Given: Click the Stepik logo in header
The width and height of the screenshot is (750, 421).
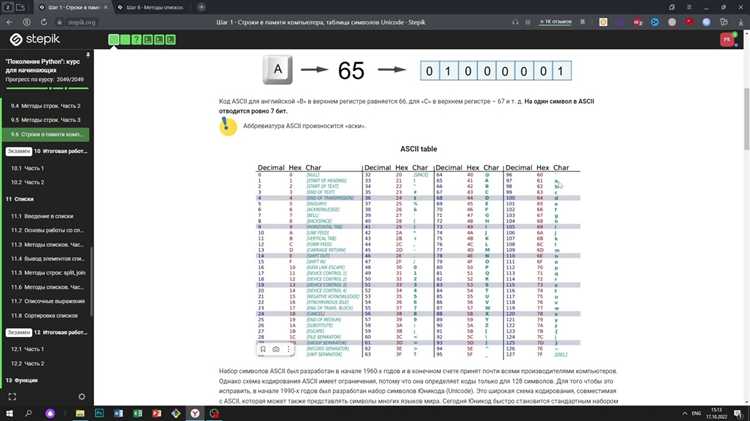Looking at the screenshot, I should (x=40, y=41).
